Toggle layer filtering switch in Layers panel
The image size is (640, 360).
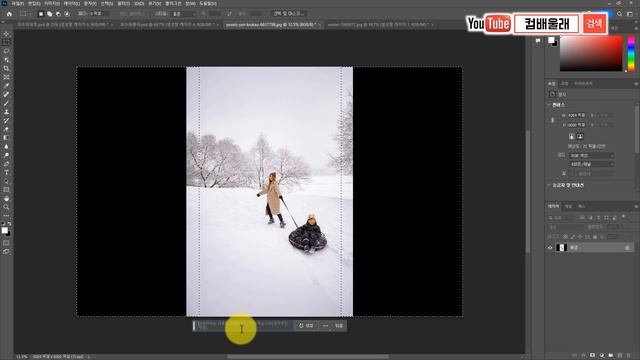[623, 217]
